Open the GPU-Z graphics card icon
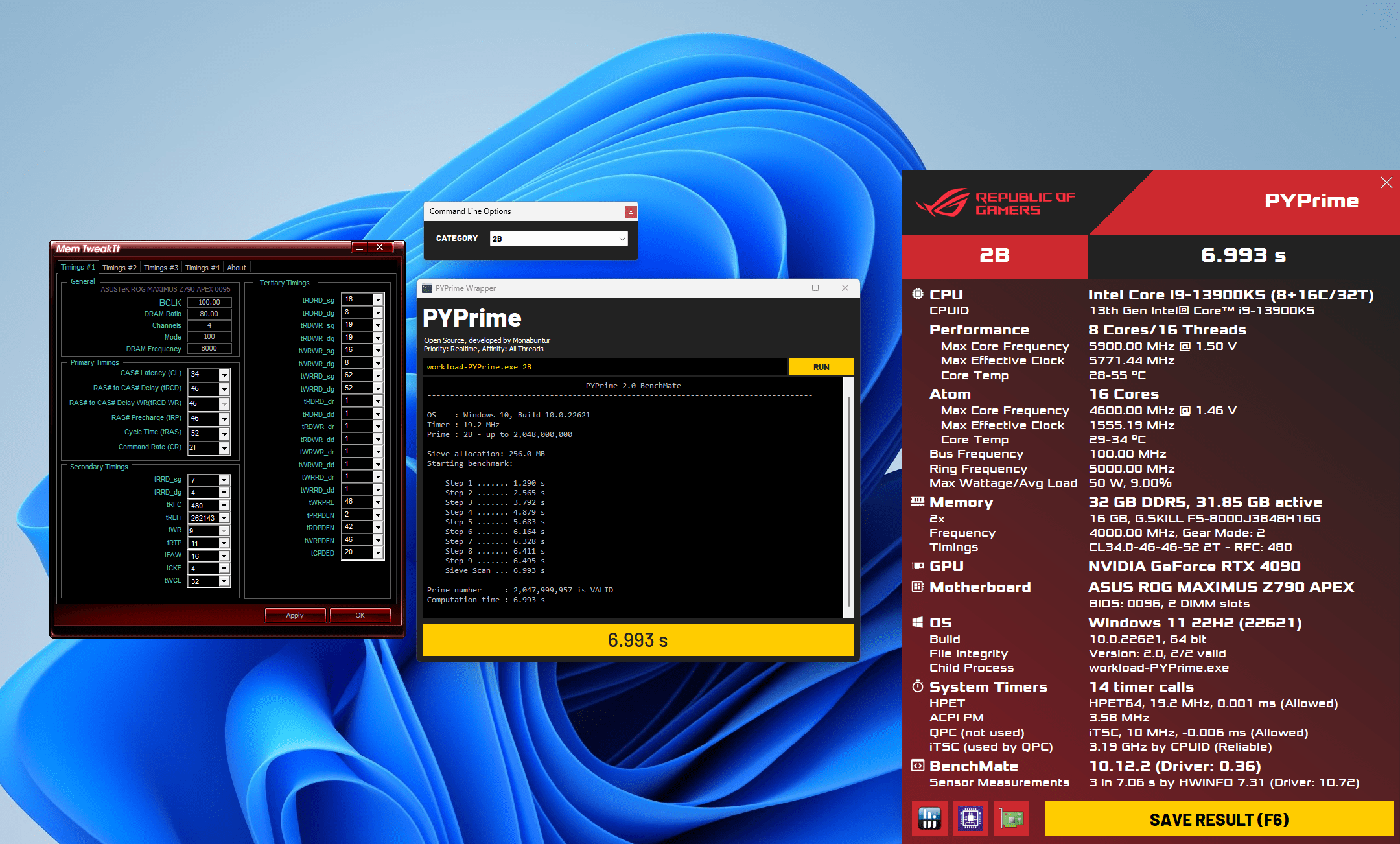 (x=1011, y=819)
